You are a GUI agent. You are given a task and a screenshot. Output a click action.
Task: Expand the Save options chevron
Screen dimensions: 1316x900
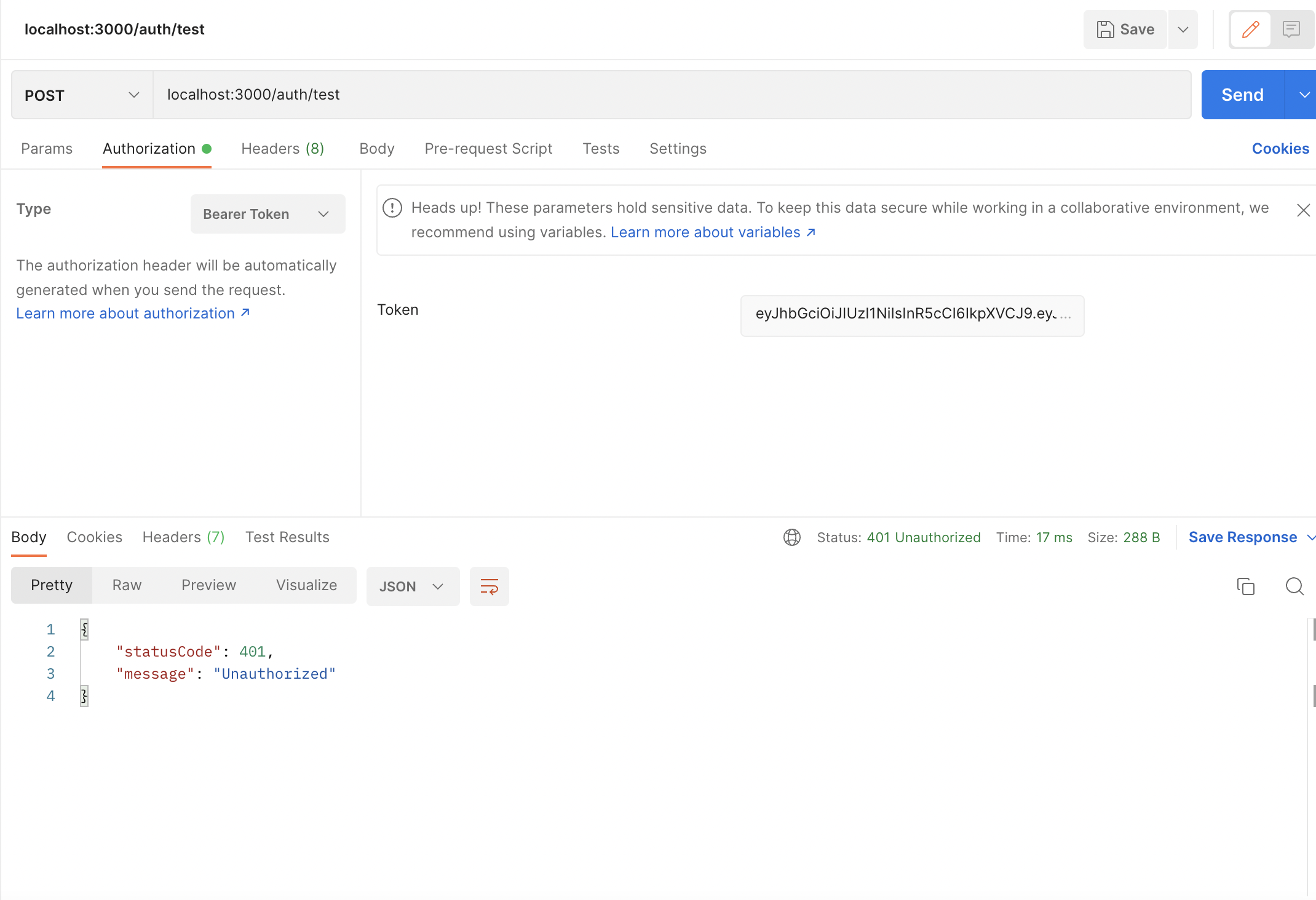pyautogui.click(x=1183, y=29)
